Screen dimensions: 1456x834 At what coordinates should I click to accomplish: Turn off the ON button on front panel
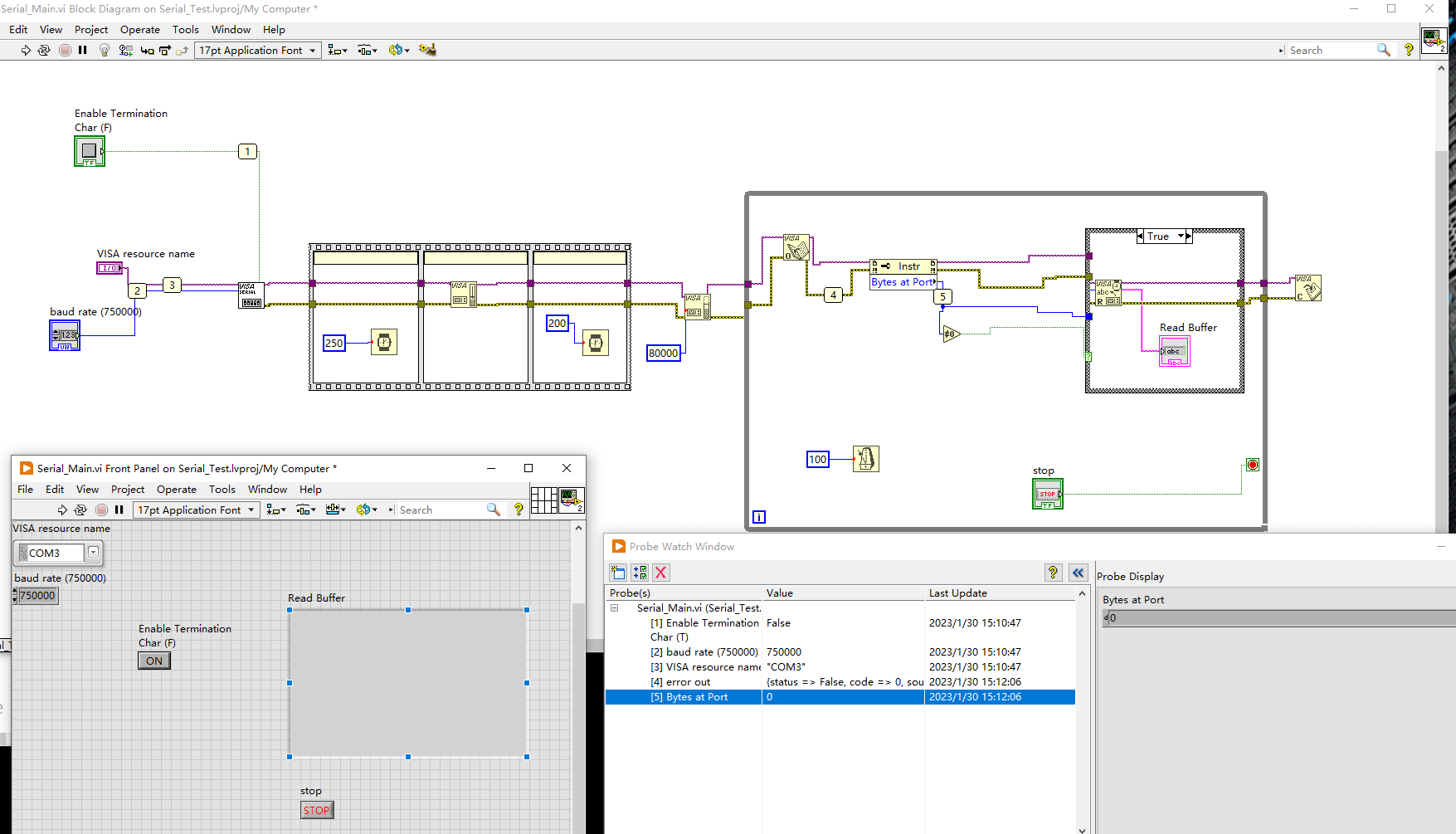pos(153,661)
